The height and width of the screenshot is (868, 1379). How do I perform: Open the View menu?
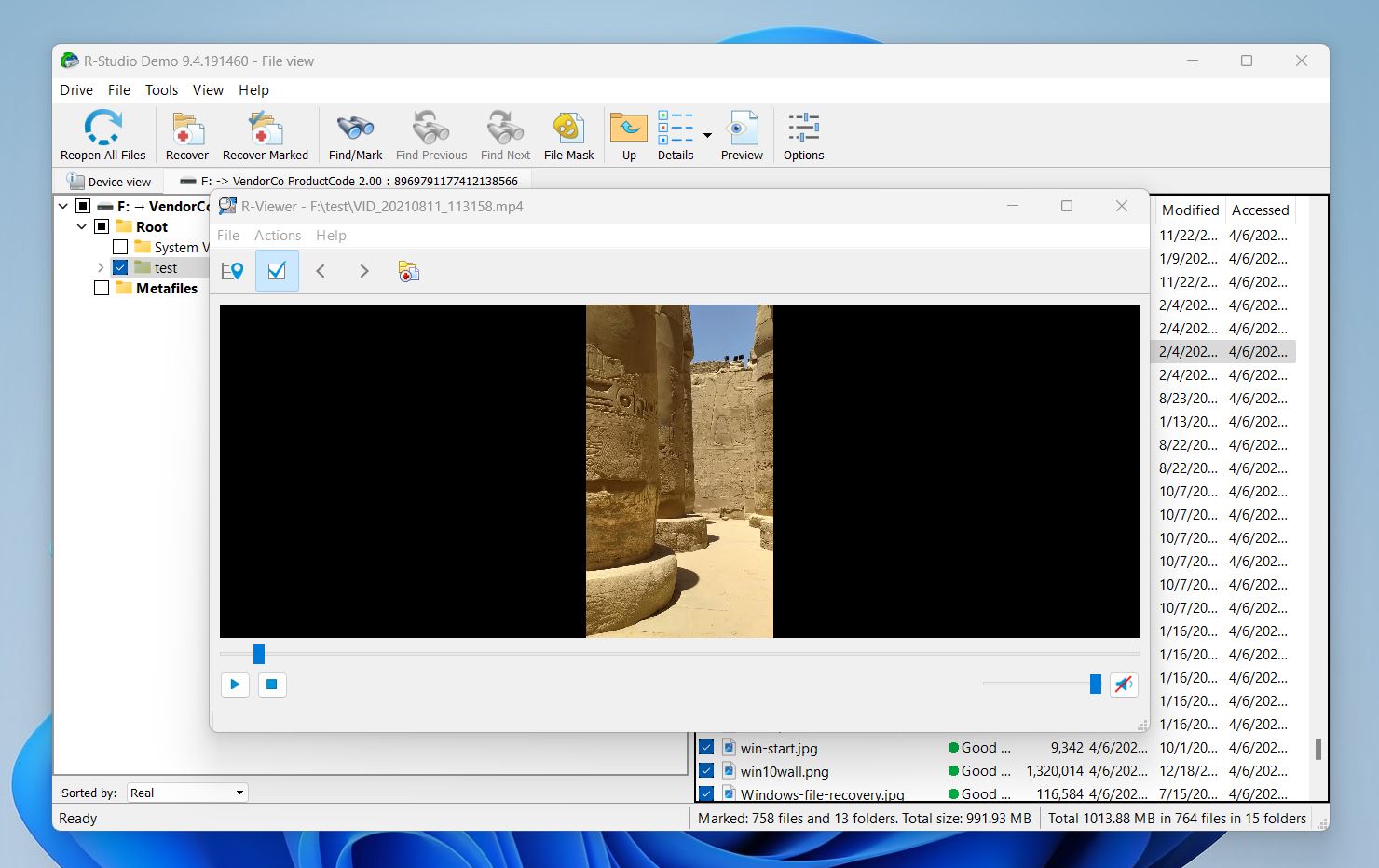point(208,90)
